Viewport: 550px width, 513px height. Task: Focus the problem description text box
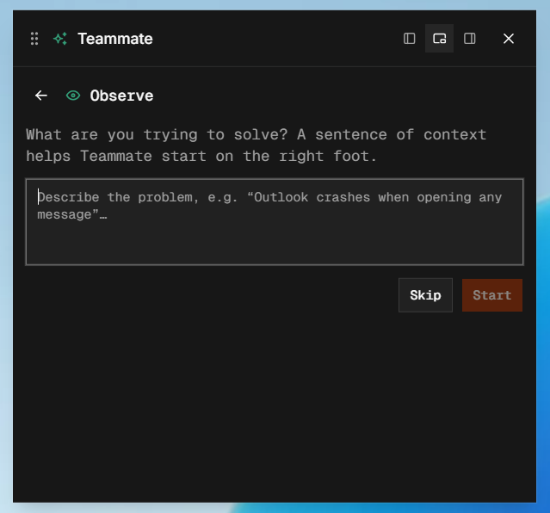(275, 222)
